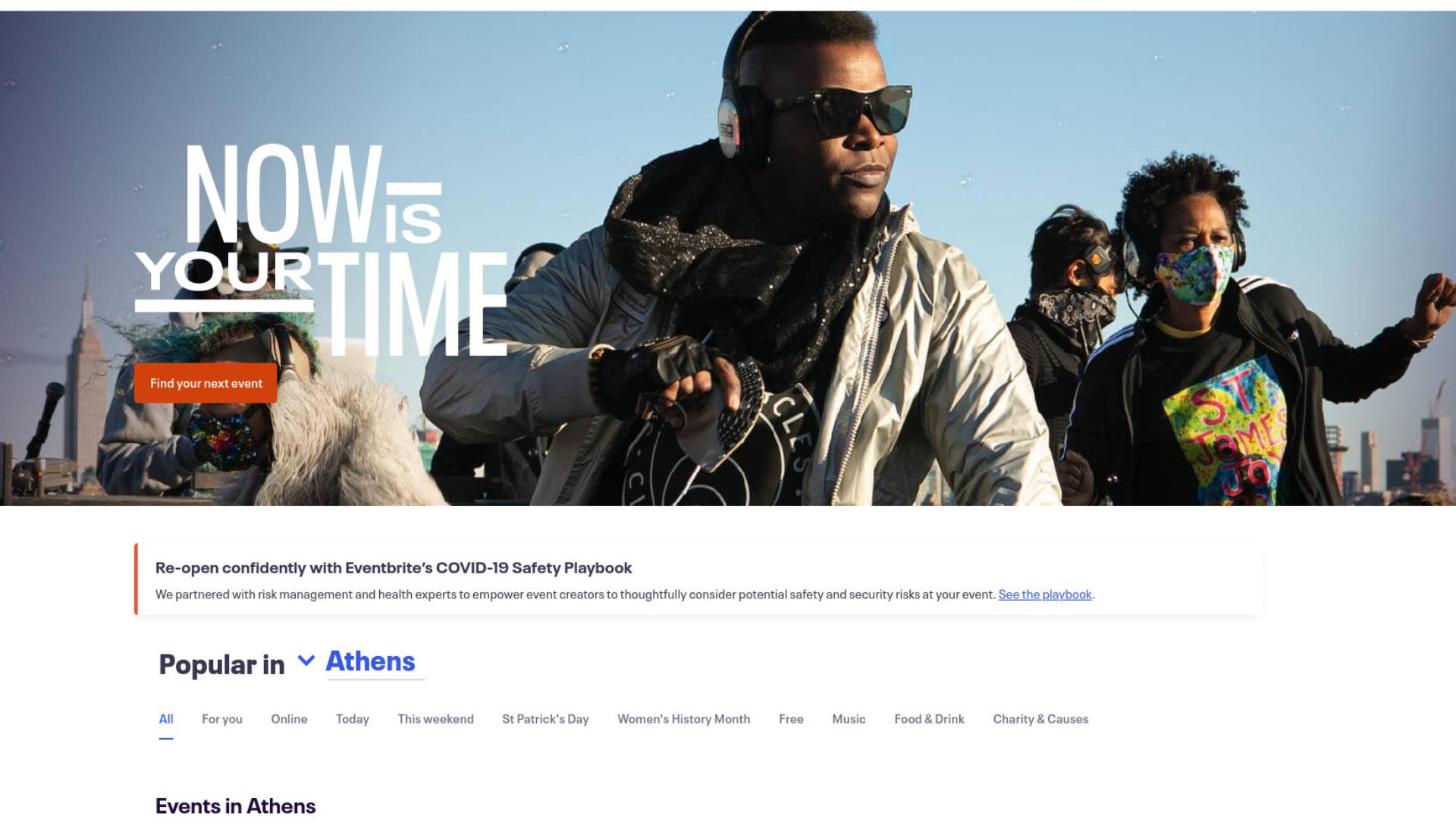Open the Food & Drink tab
Image resolution: width=1456 pixels, height=832 pixels.
[929, 719]
